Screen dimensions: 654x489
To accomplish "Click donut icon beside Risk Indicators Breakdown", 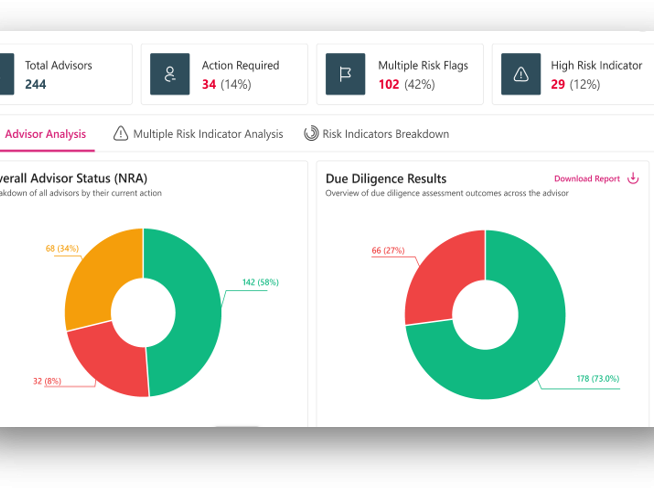I will click(x=311, y=133).
